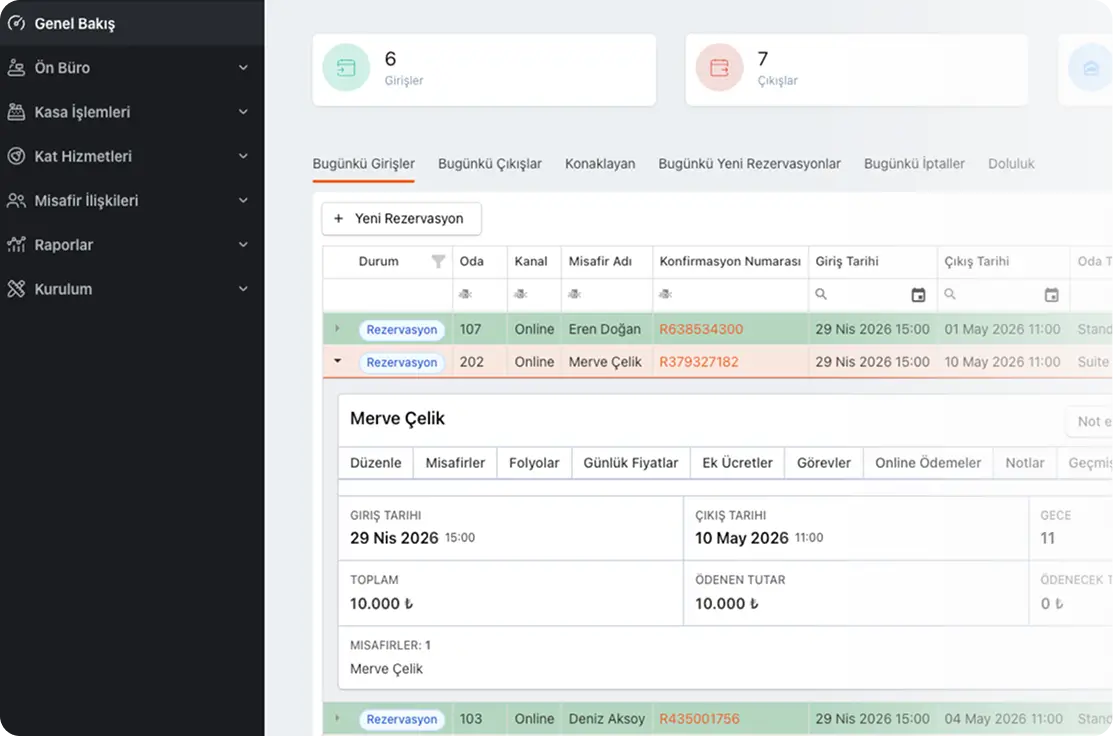Click the Çıkış Tarihi search magnifier
Image resolution: width=1113 pixels, height=736 pixels.
pos(950,294)
